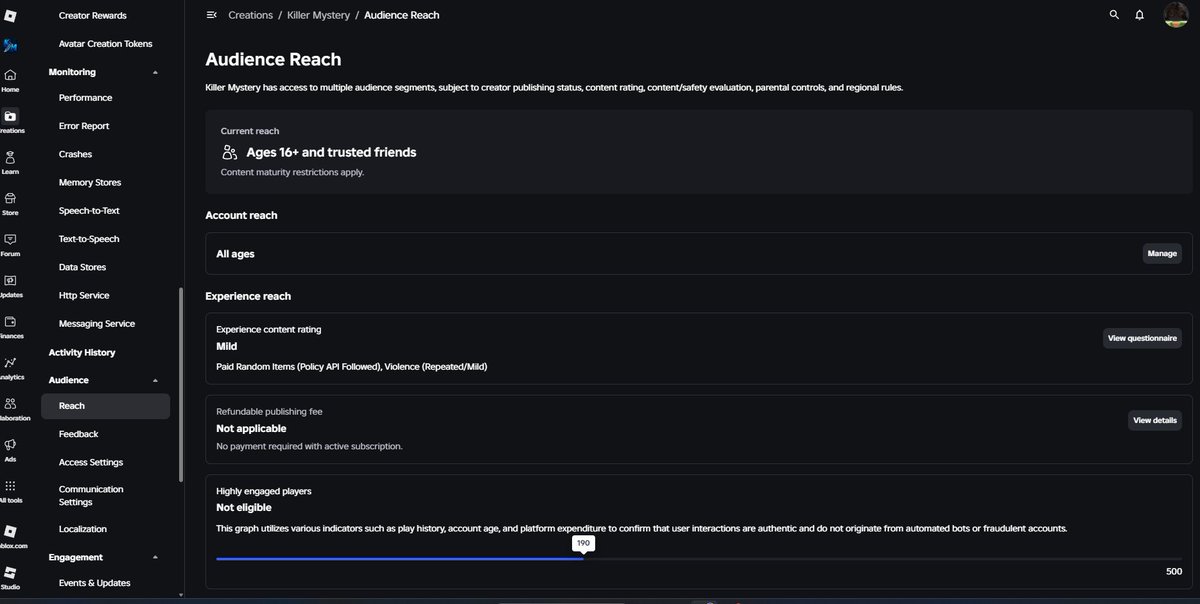Click the 190 progress value marker
The image size is (1200, 604).
pyautogui.click(x=583, y=543)
